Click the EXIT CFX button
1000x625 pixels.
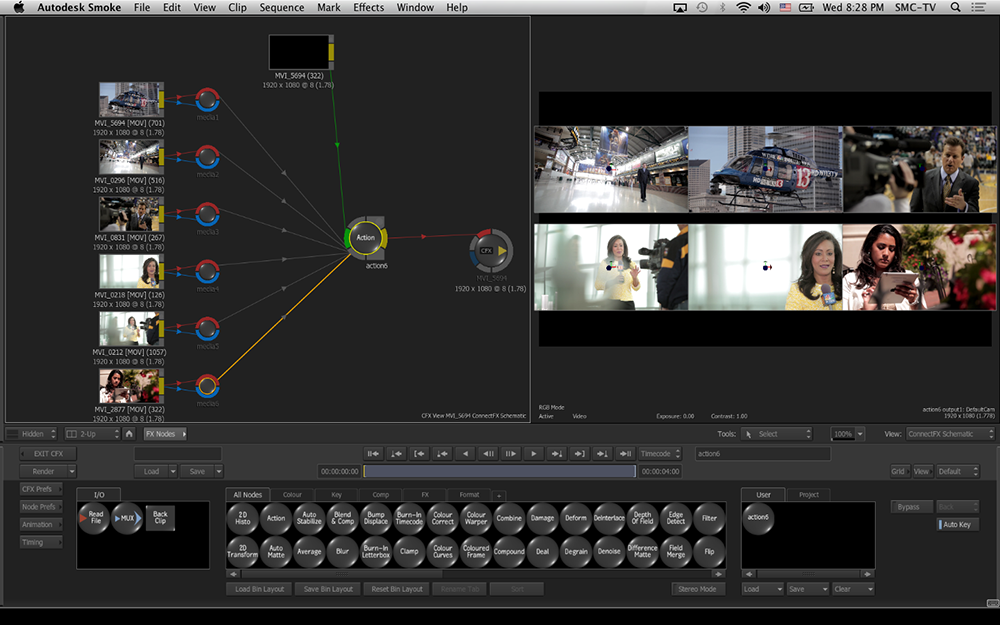coord(48,453)
